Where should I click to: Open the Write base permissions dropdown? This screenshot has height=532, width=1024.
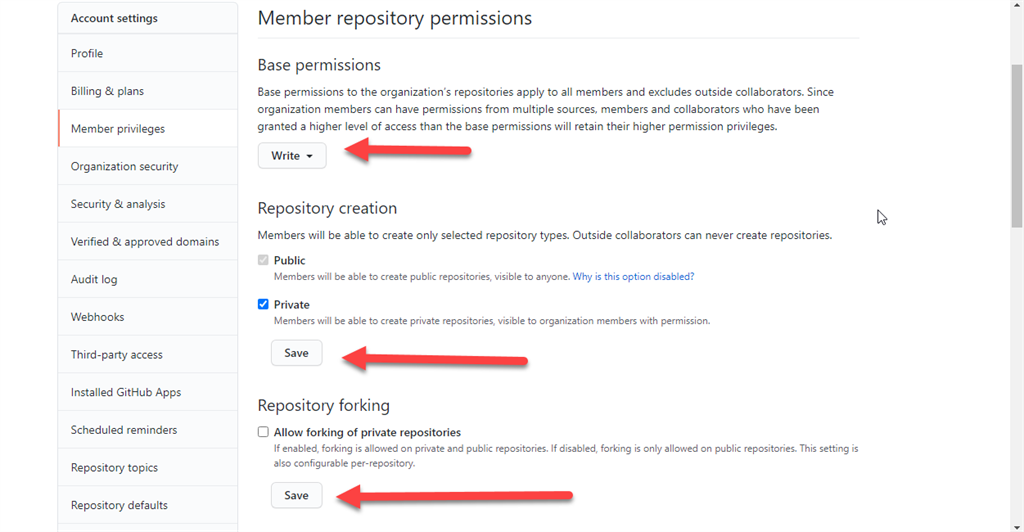pyautogui.click(x=292, y=156)
